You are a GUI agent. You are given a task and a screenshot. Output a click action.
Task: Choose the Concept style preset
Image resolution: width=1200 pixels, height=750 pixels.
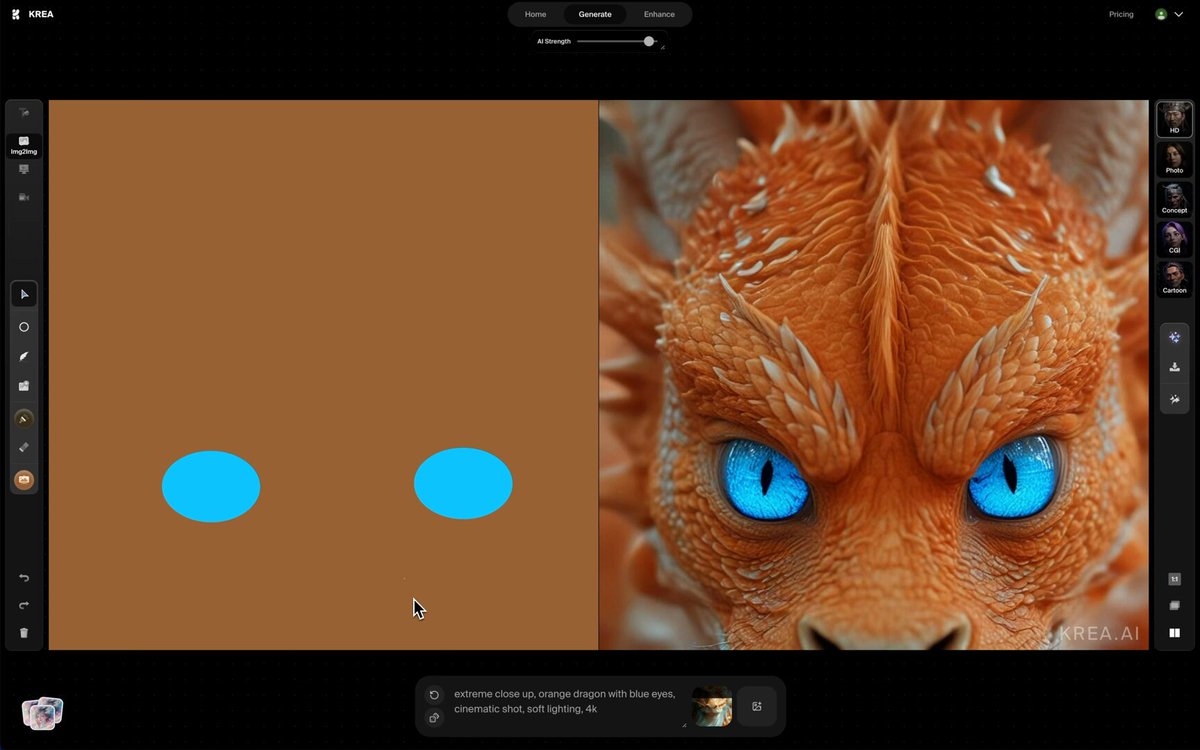coord(1174,199)
